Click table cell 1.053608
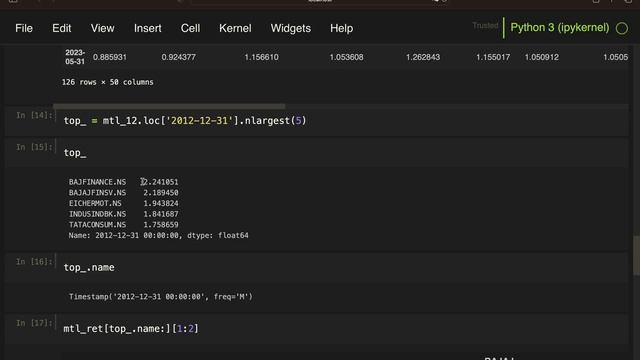This screenshot has height=360, width=640. pos(346,57)
